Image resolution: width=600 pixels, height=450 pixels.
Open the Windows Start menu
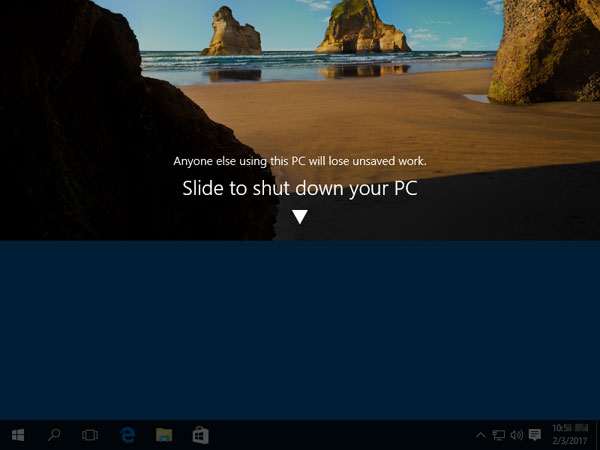point(17,435)
